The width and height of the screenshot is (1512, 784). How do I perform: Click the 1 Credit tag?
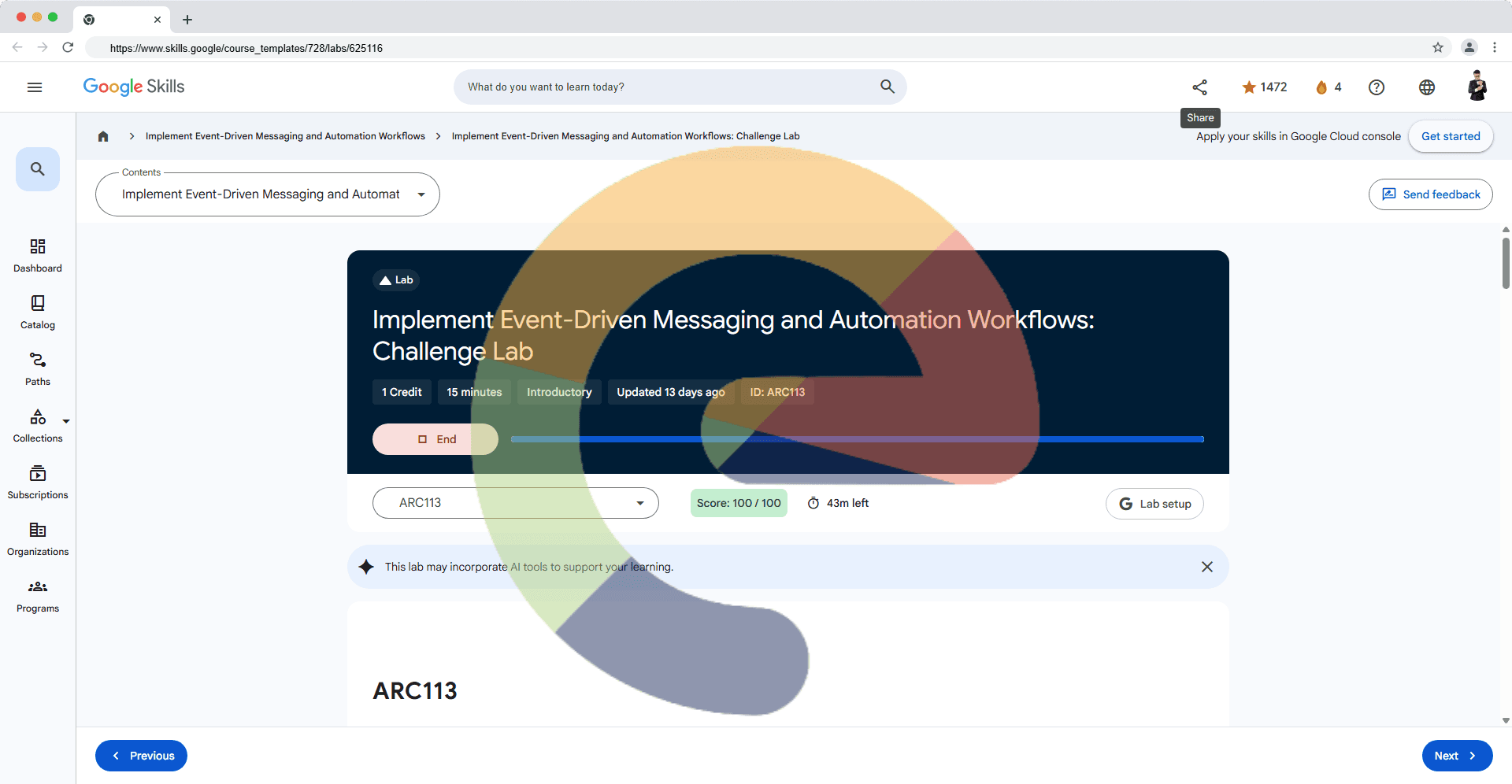402,392
